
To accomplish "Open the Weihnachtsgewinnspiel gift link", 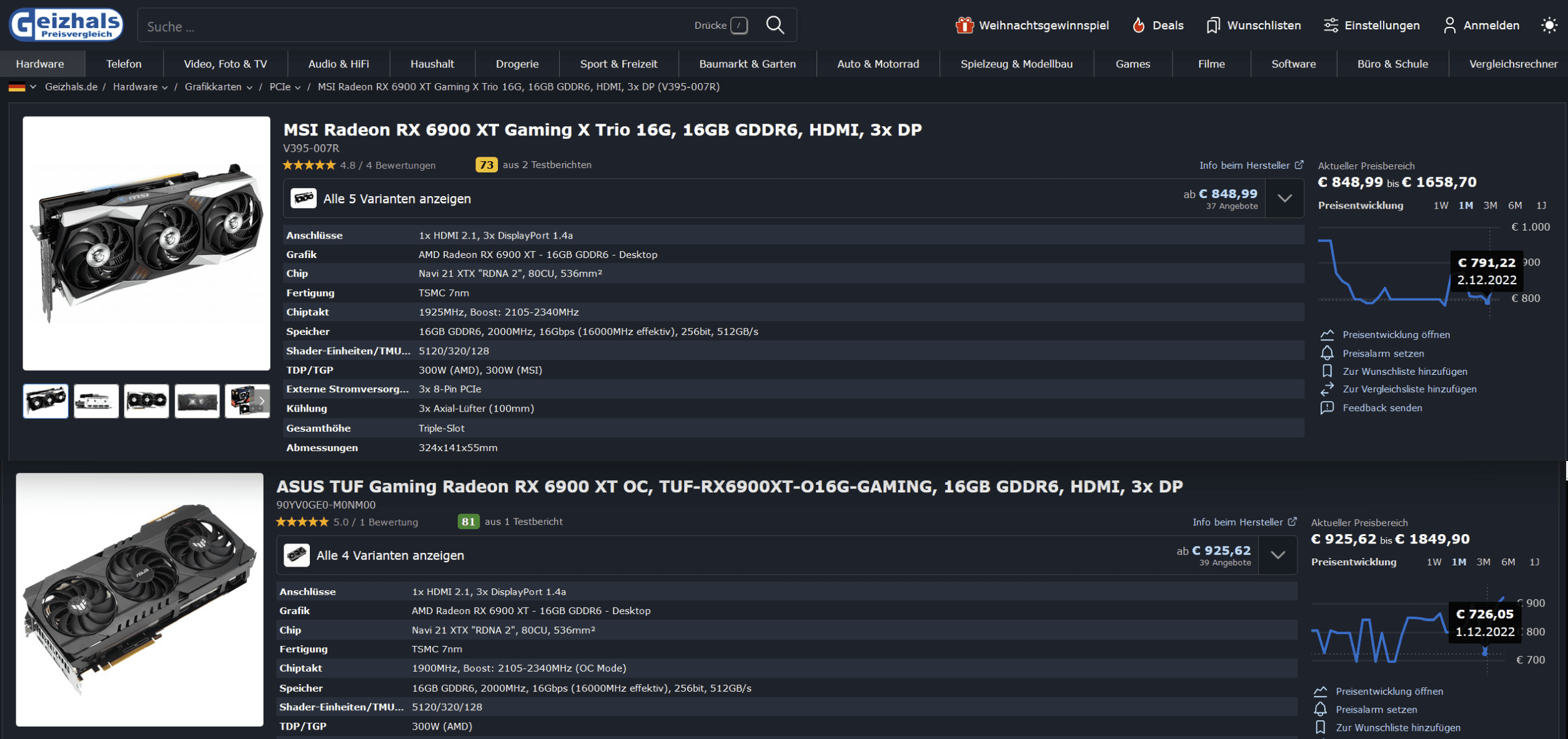I will pos(1032,25).
